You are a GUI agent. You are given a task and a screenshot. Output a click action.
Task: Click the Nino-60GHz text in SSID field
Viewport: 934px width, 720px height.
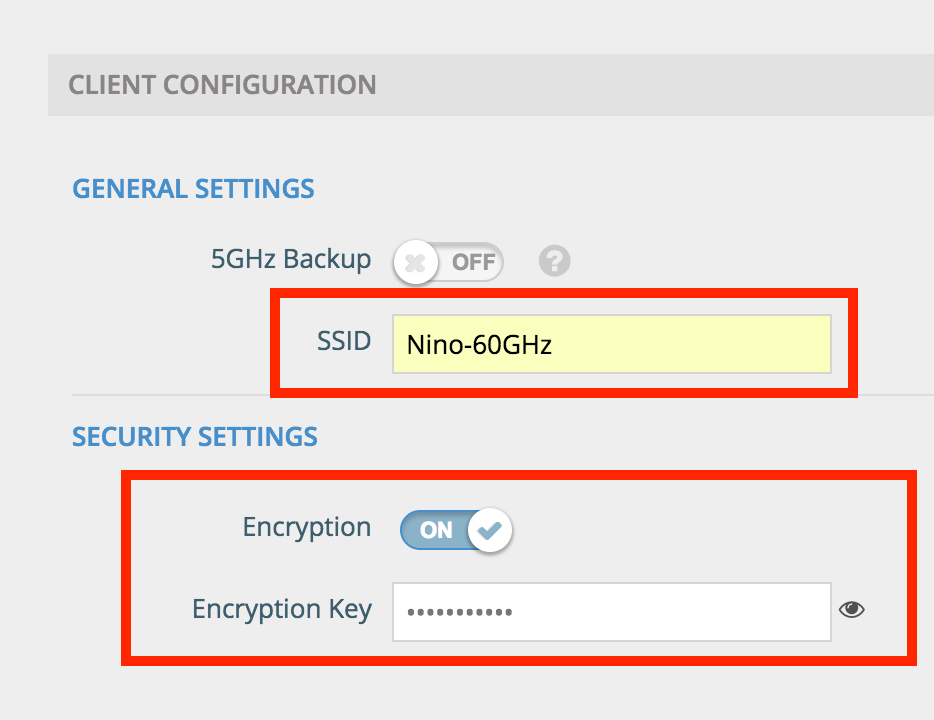coord(479,345)
